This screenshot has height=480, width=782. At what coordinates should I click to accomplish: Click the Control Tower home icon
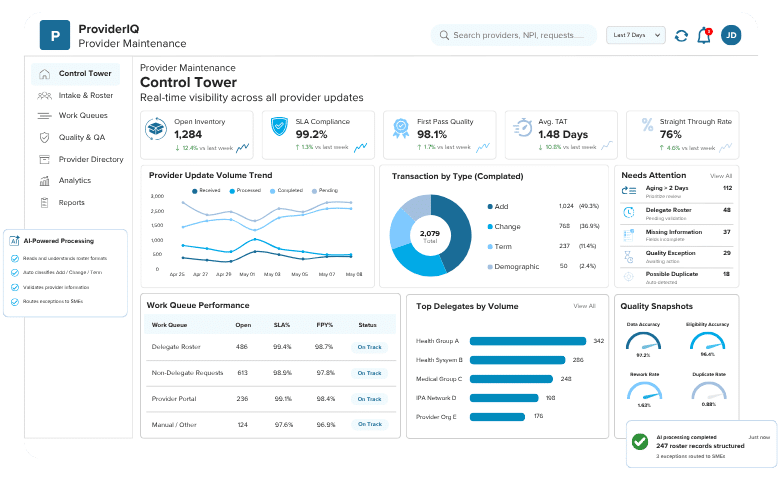click(44, 74)
